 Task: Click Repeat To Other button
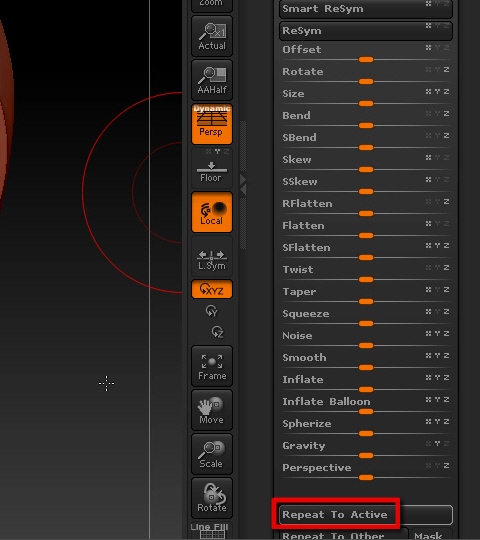pyautogui.click(x=344, y=534)
